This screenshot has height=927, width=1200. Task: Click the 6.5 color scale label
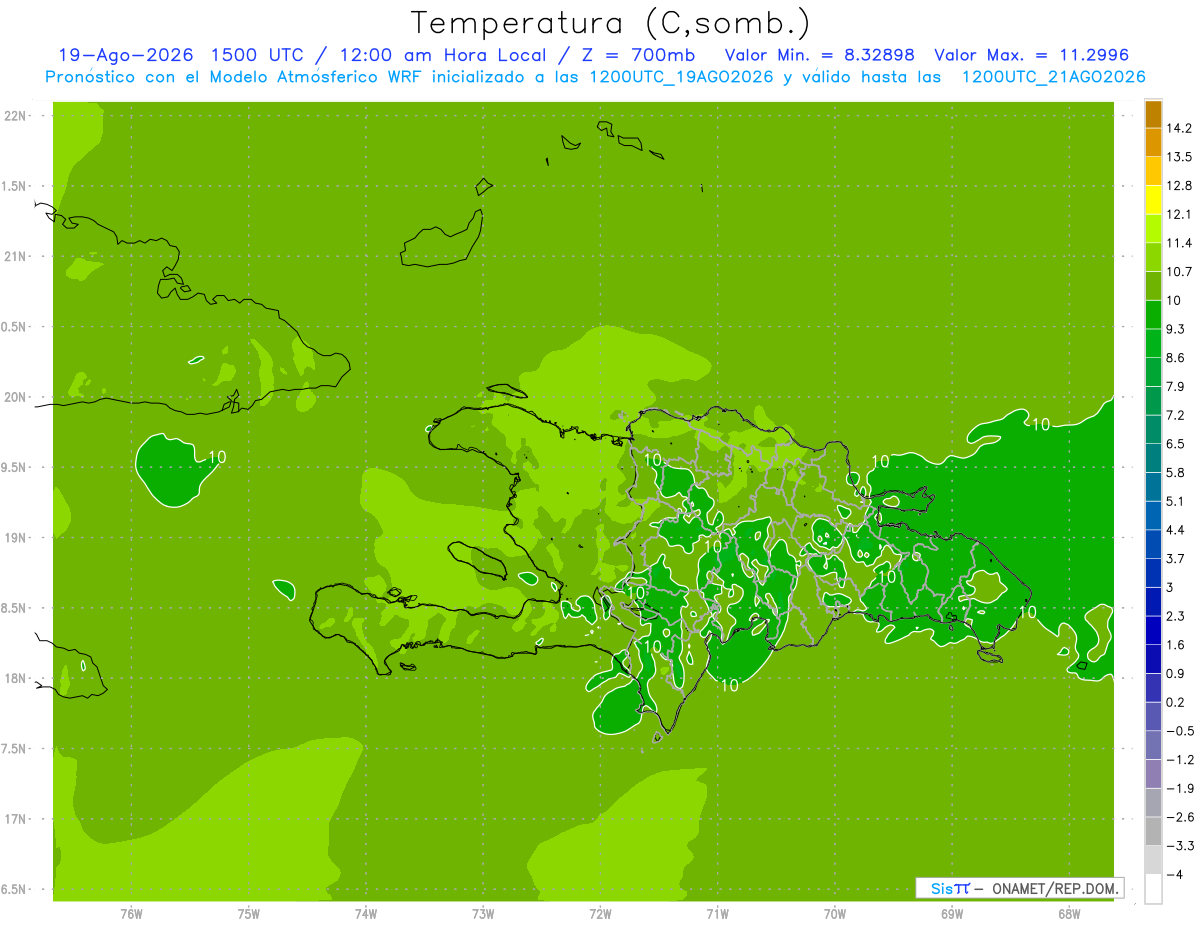point(1177,444)
